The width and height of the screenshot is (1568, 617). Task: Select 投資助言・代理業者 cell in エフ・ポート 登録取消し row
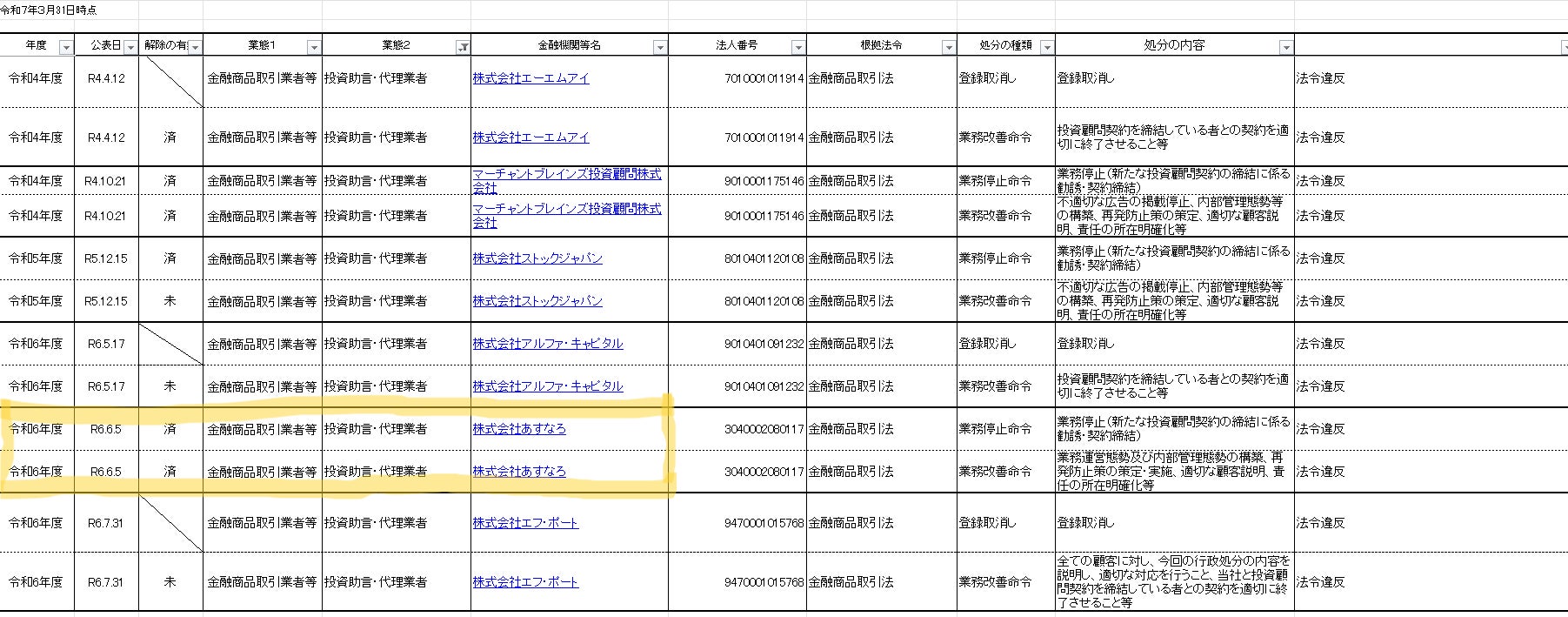pyautogui.click(x=397, y=523)
